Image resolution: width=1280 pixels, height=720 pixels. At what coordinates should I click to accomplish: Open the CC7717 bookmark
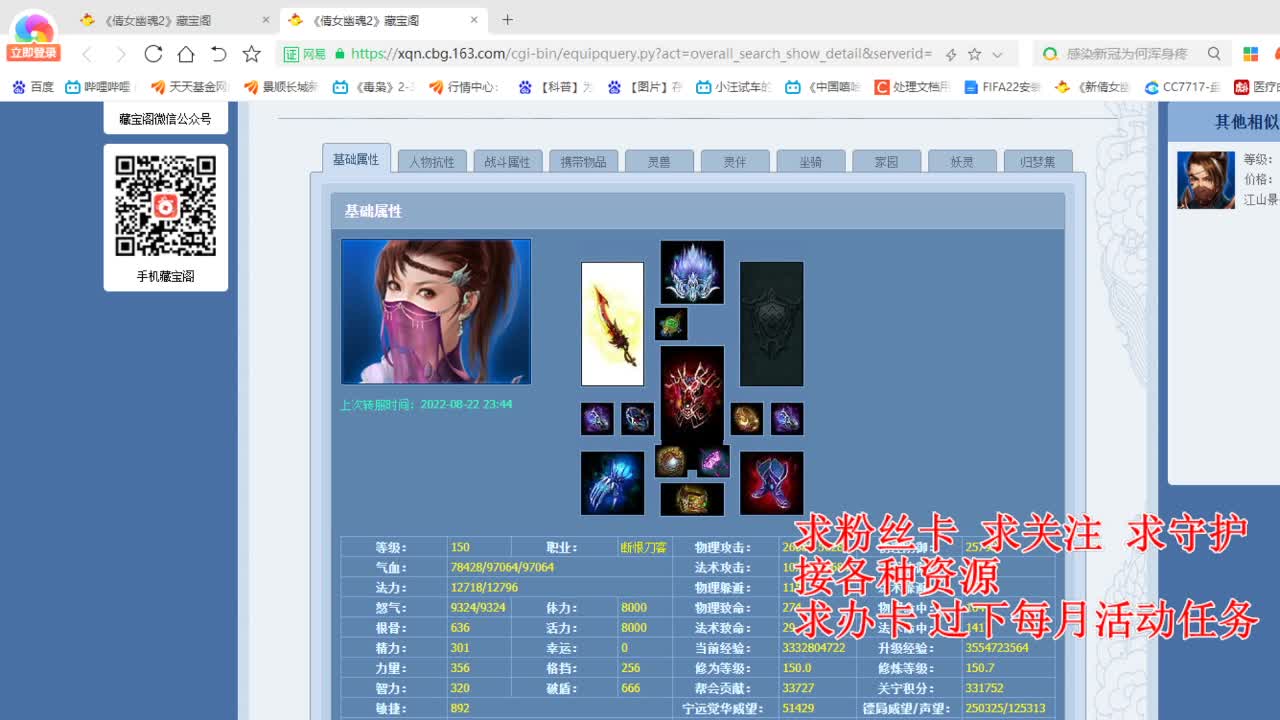[x=1182, y=87]
